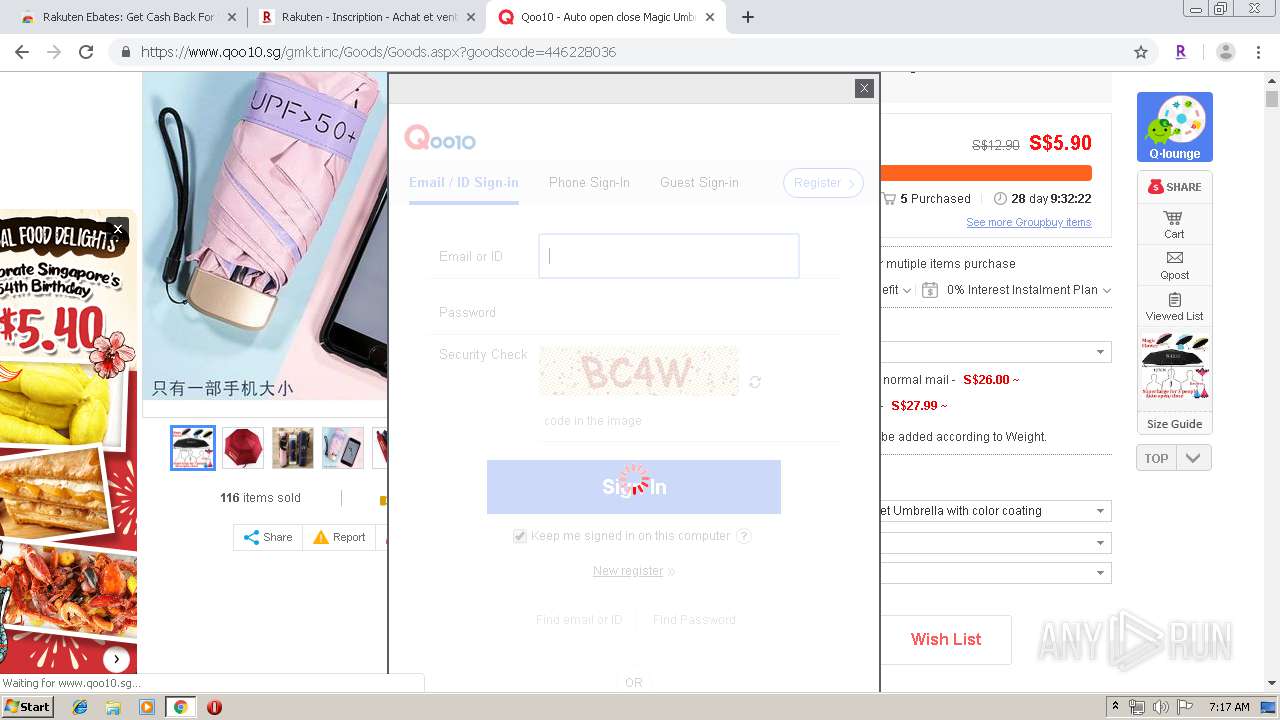Select the red umbrella thumbnail
This screenshot has height=720, width=1280.
pos(243,448)
